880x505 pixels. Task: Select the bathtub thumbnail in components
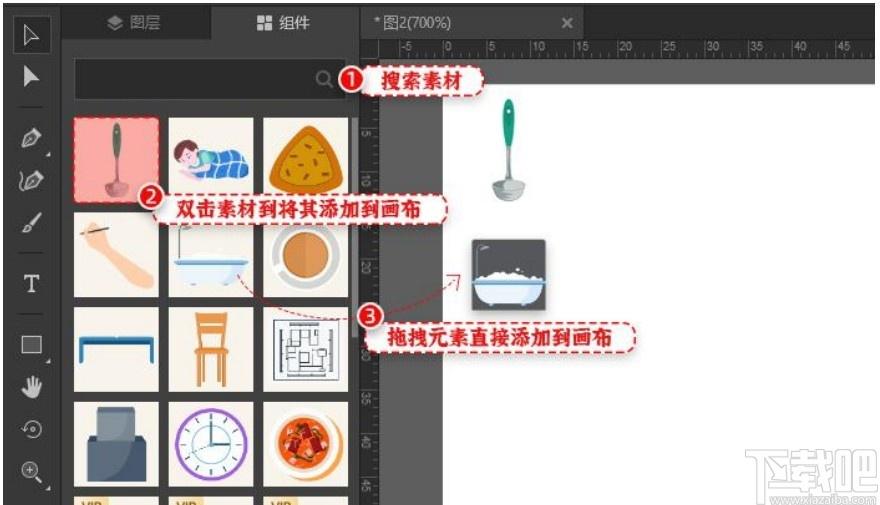point(211,259)
